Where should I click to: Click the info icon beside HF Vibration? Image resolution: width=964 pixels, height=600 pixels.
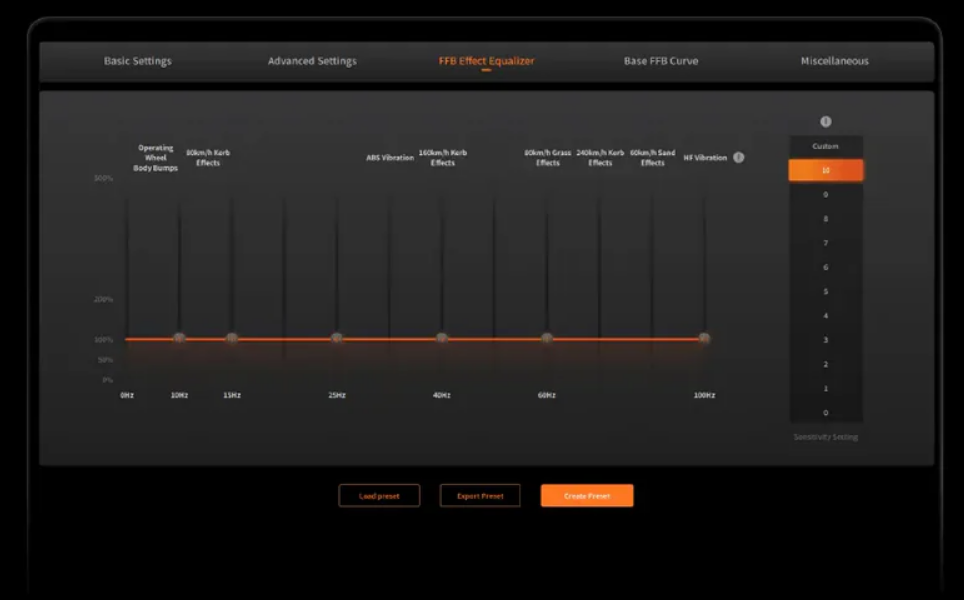[x=739, y=158]
